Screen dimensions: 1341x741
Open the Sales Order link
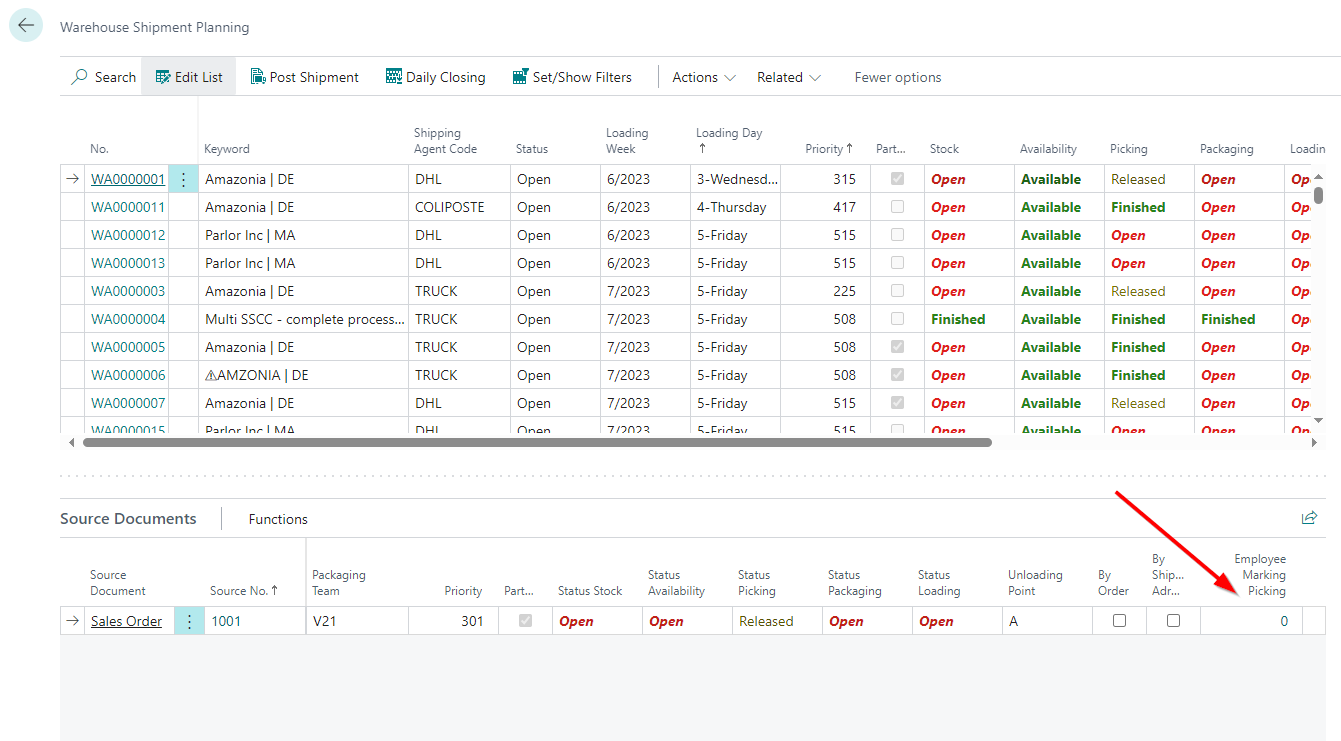126,621
